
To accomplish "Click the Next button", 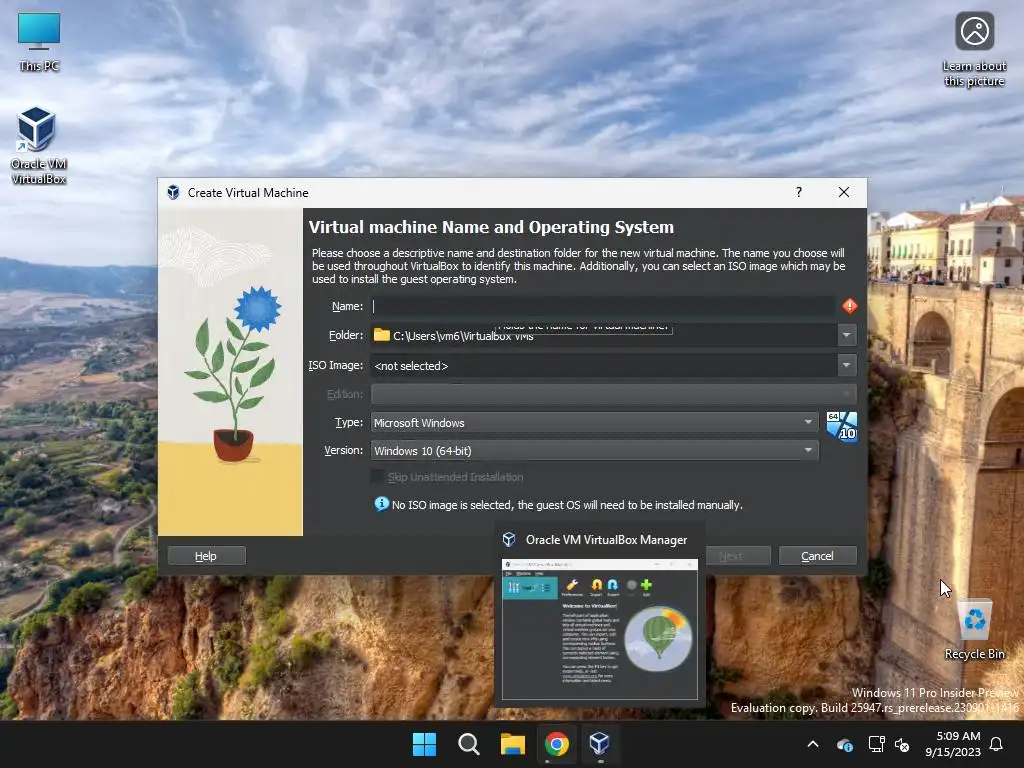I will [x=731, y=556].
